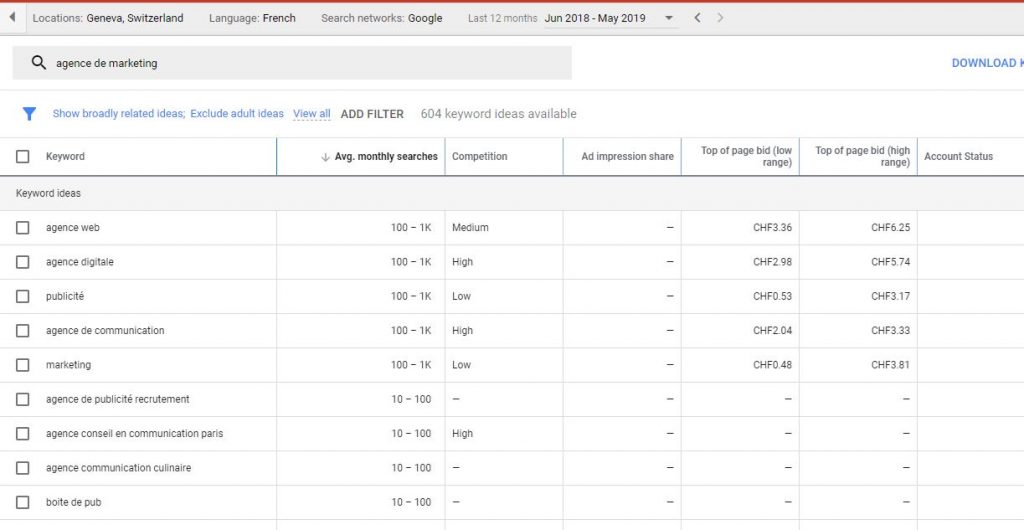This screenshot has width=1024, height=530.
Task: Change Language: French setting
Action: click(252, 18)
